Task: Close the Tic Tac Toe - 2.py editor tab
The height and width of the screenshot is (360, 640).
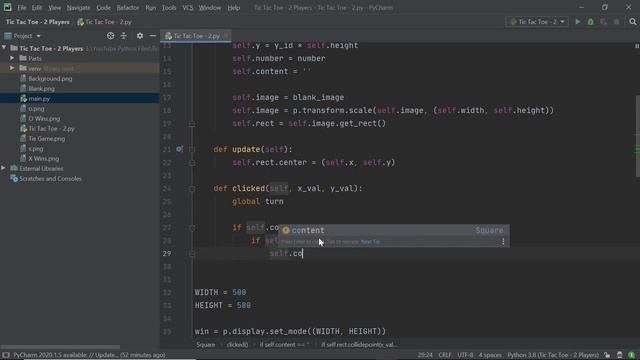Action: point(226,36)
